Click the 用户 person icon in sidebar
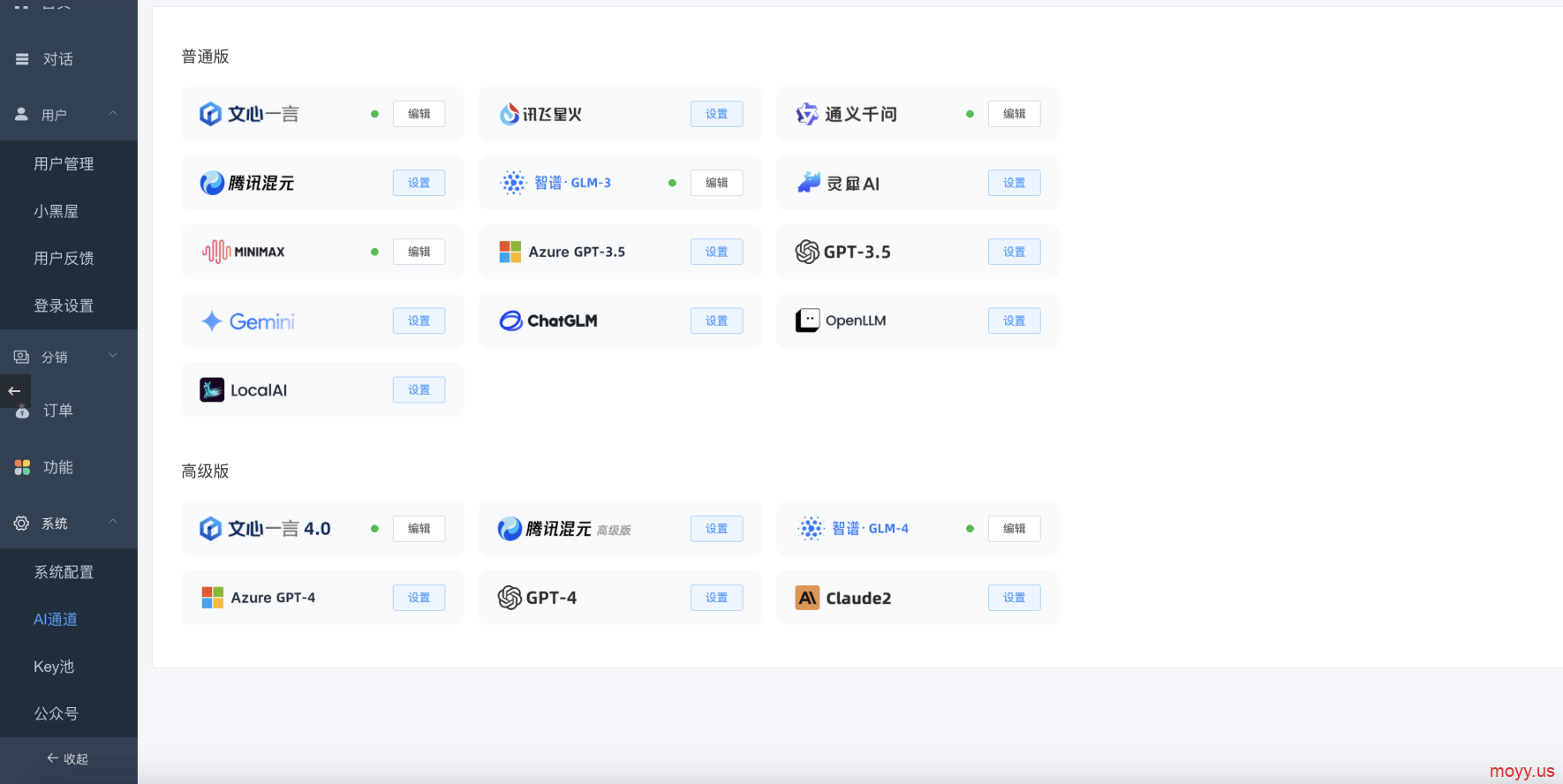1563x784 pixels. (x=21, y=115)
